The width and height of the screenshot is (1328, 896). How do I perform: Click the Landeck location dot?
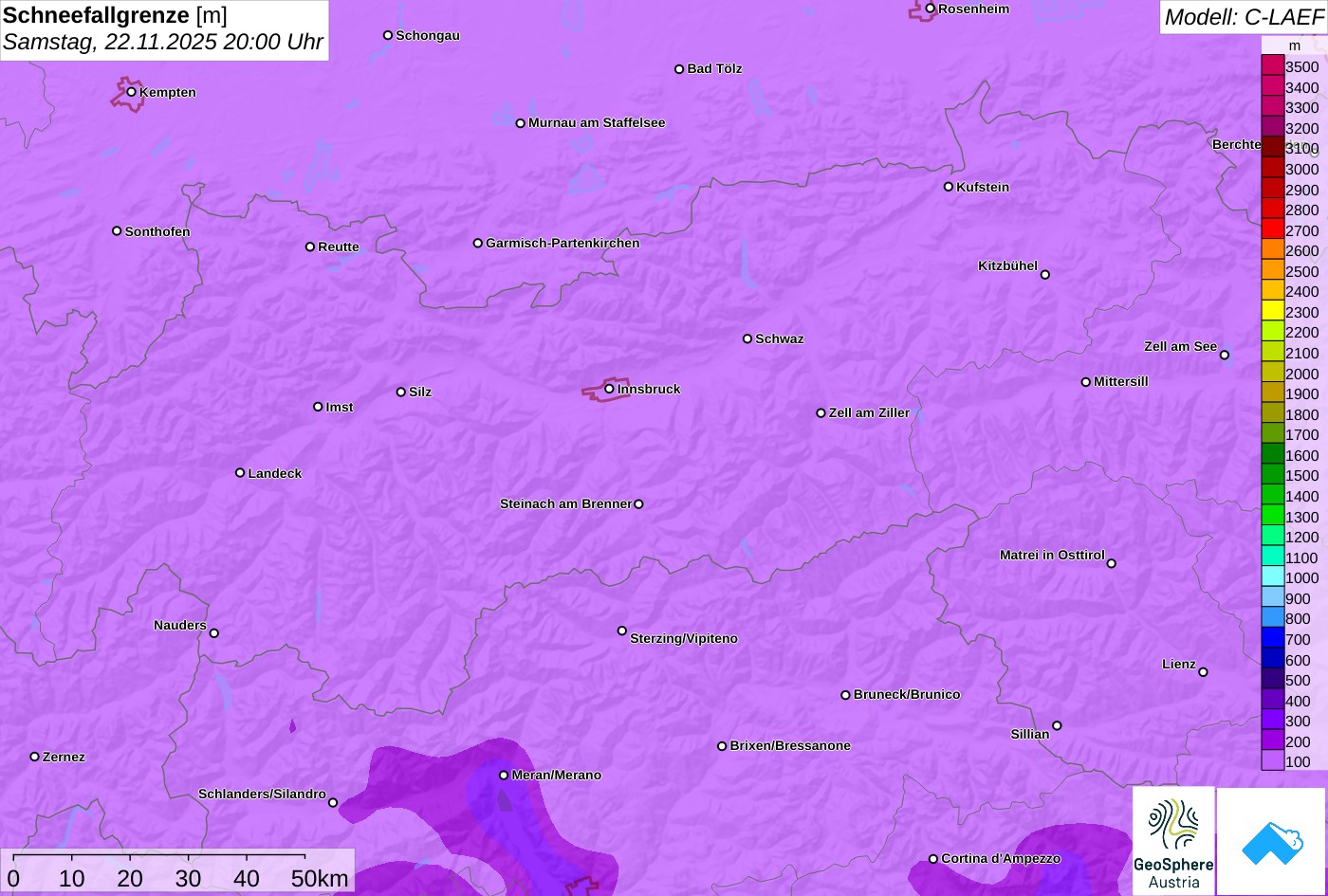pyautogui.click(x=240, y=472)
